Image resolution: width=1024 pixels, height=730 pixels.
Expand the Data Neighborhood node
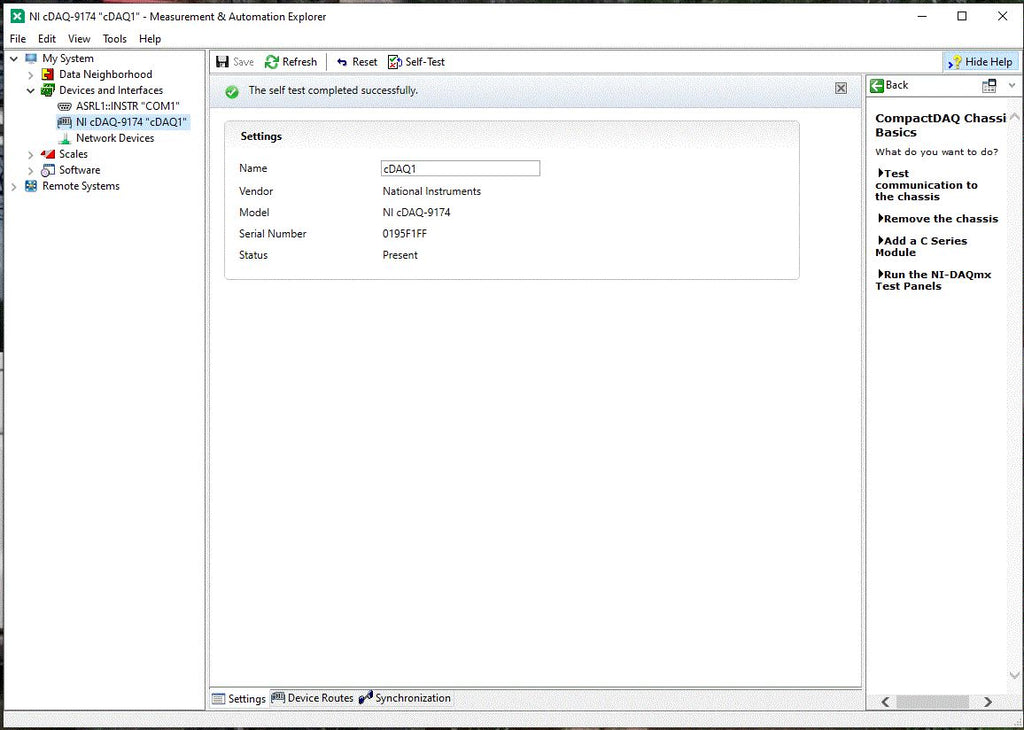pyautogui.click(x=31, y=75)
